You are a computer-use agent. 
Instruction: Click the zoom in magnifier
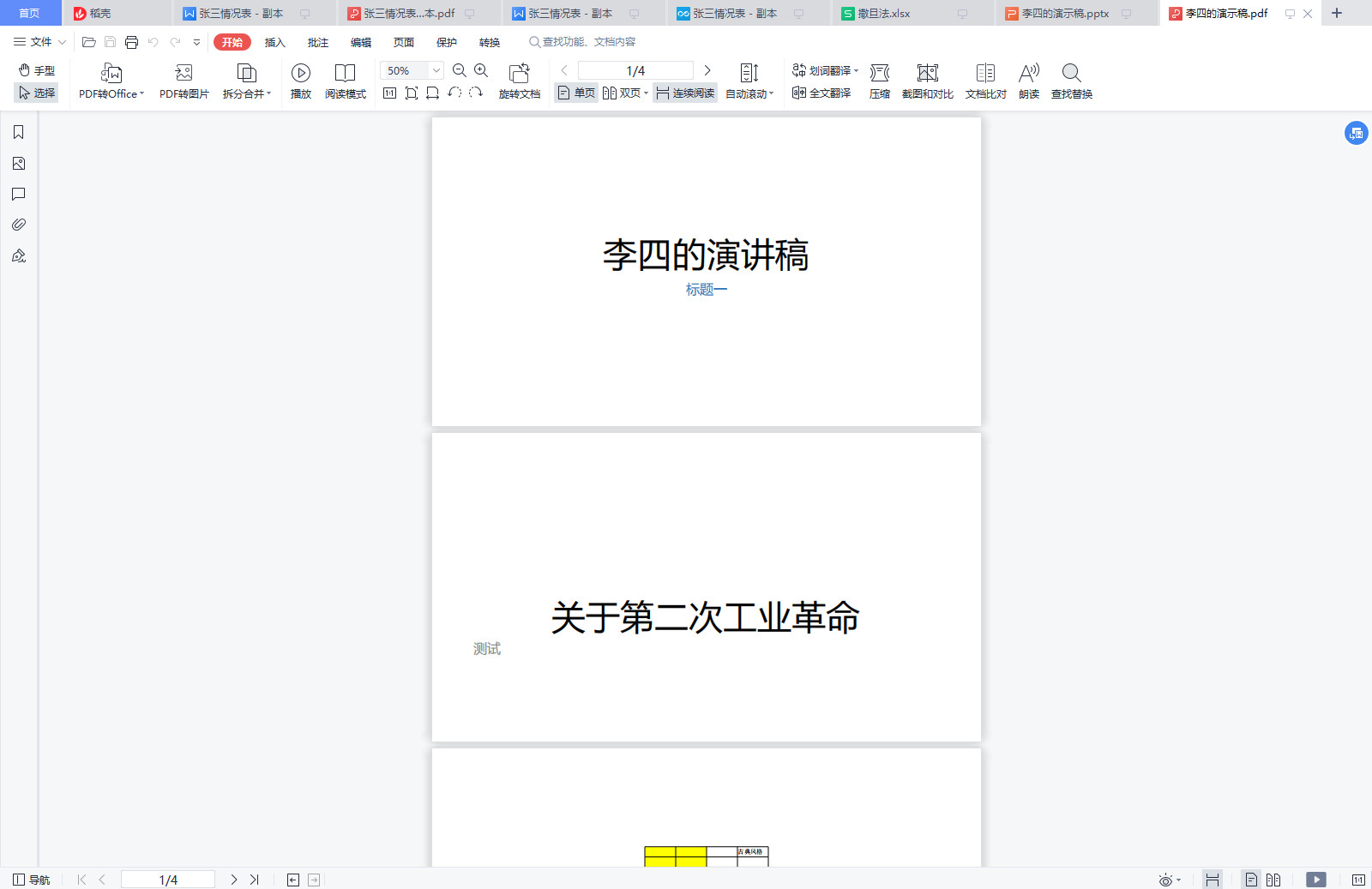[481, 70]
